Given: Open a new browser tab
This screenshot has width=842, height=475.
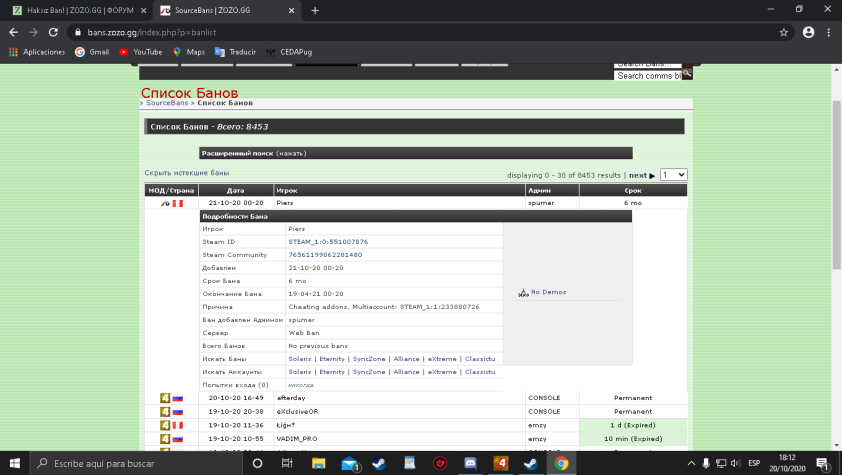Looking at the screenshot, I should [x=315, y=10].
